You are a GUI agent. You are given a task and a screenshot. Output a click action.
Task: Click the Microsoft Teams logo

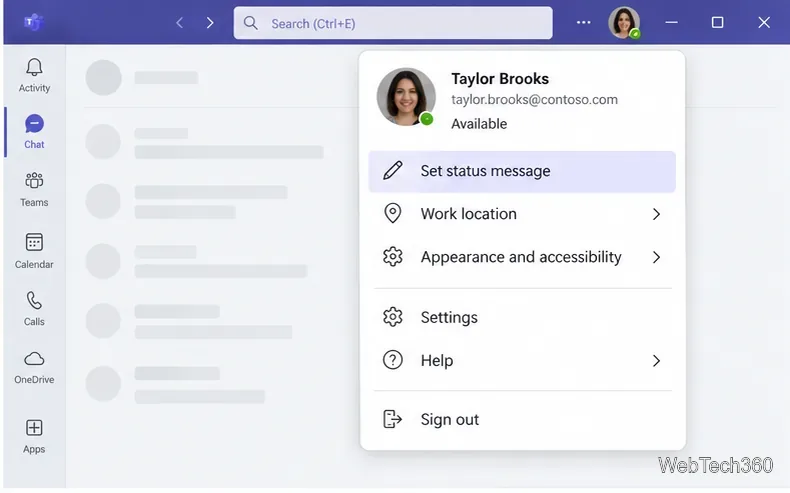point(34,23)
